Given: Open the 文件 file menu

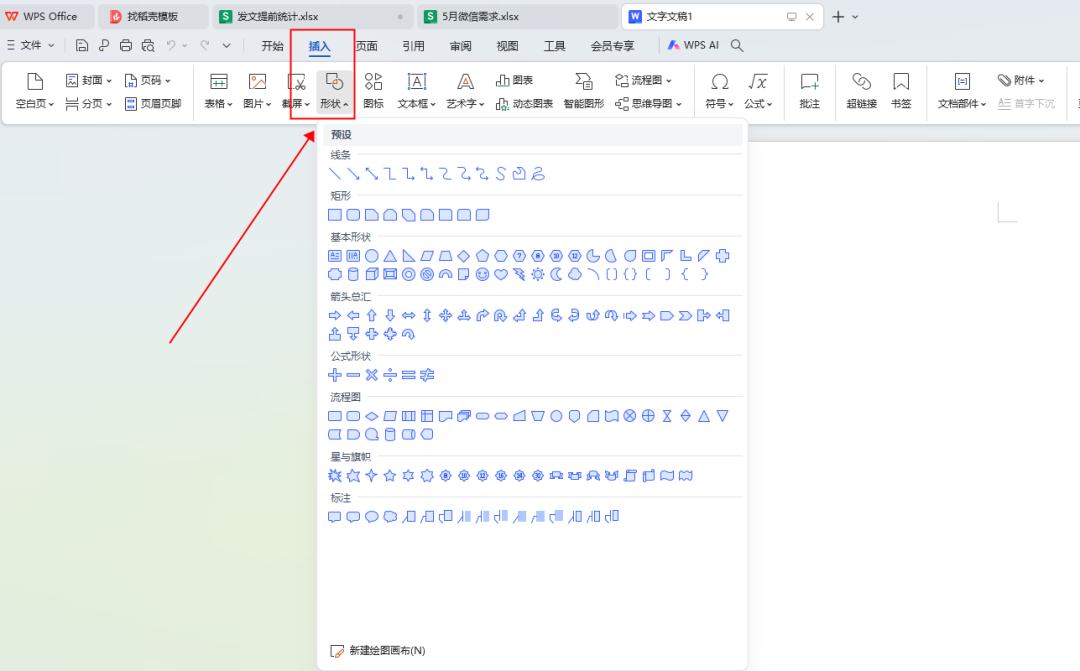Looking at the screenshot, I should point(30,45).
